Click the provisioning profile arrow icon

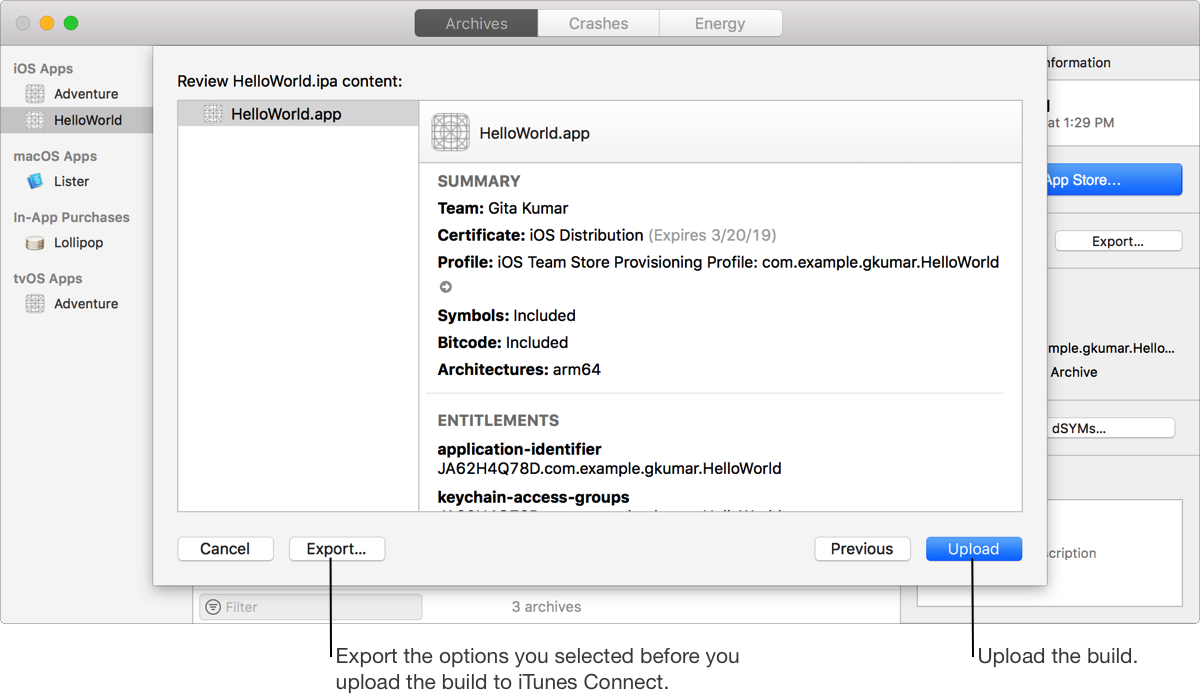click(446, 287)
